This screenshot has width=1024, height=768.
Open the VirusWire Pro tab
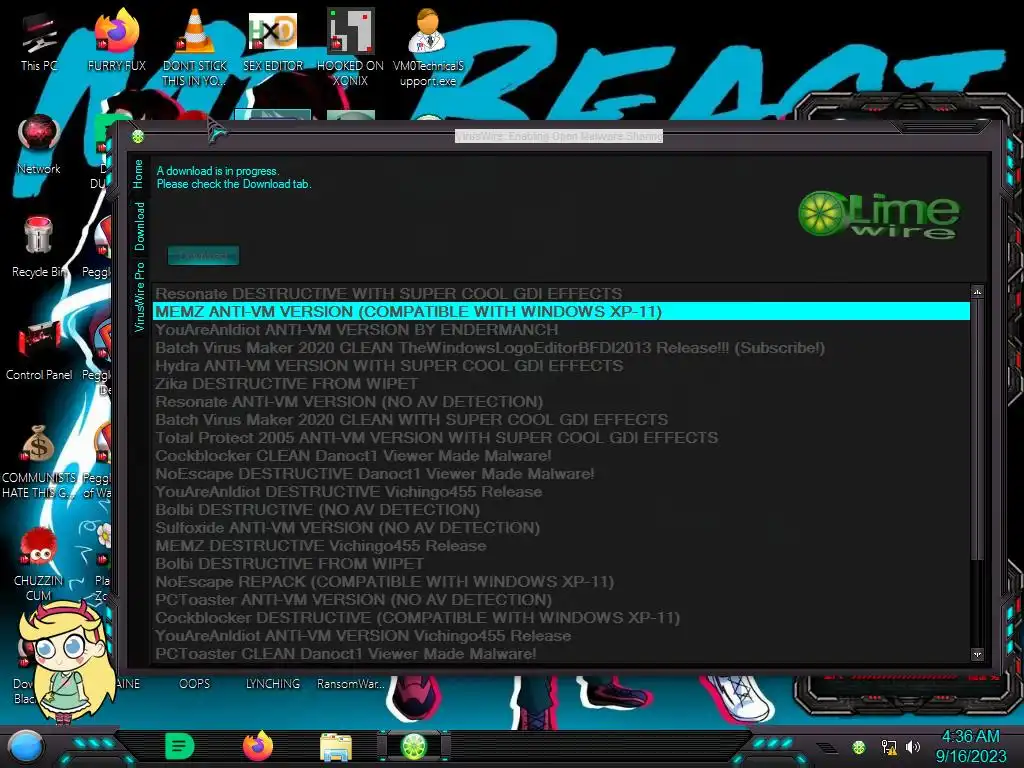click(139, 297)
